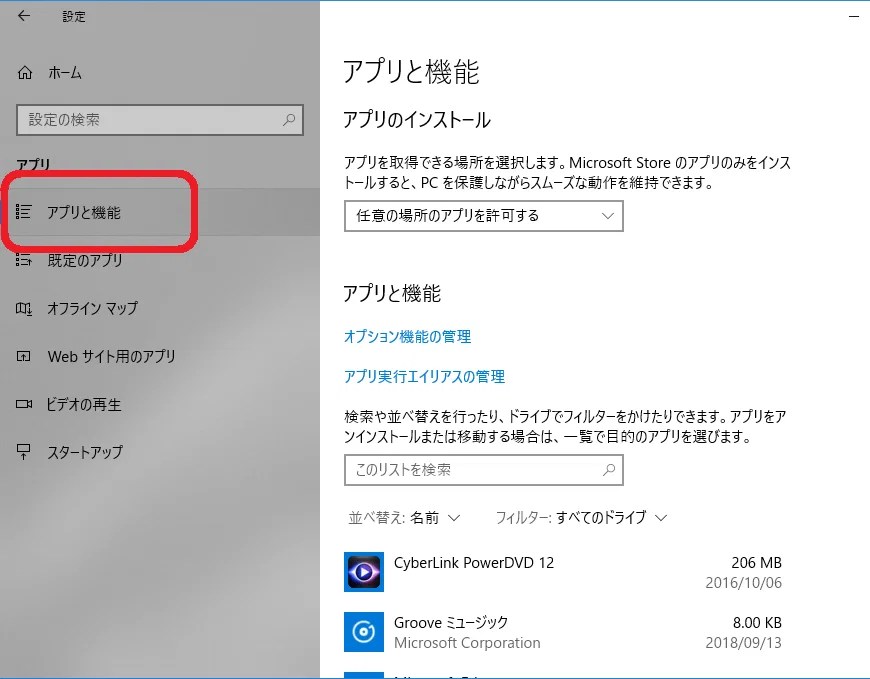Click the アプリのインストール heading

click(417, 119)
